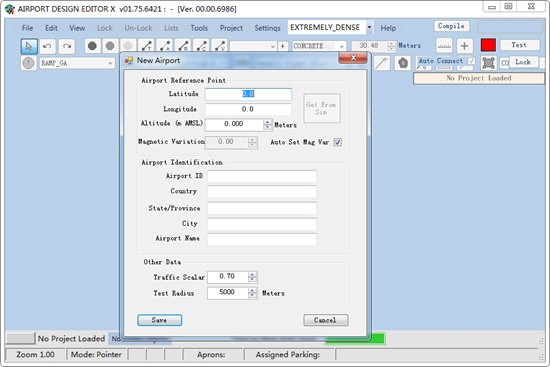
Task: Click the Redo toolbar icon
Action: [67, 46]
